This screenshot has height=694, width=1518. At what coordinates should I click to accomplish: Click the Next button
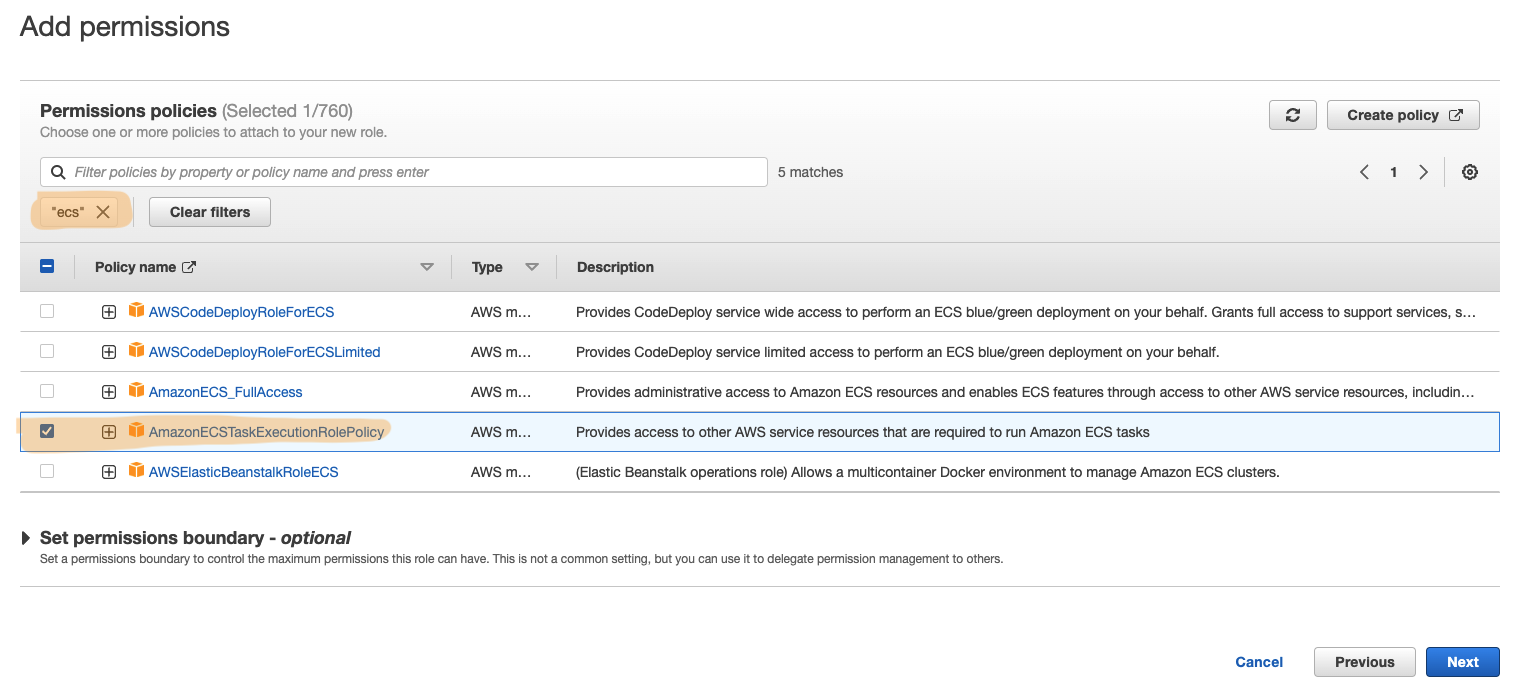pos(1462,662)
